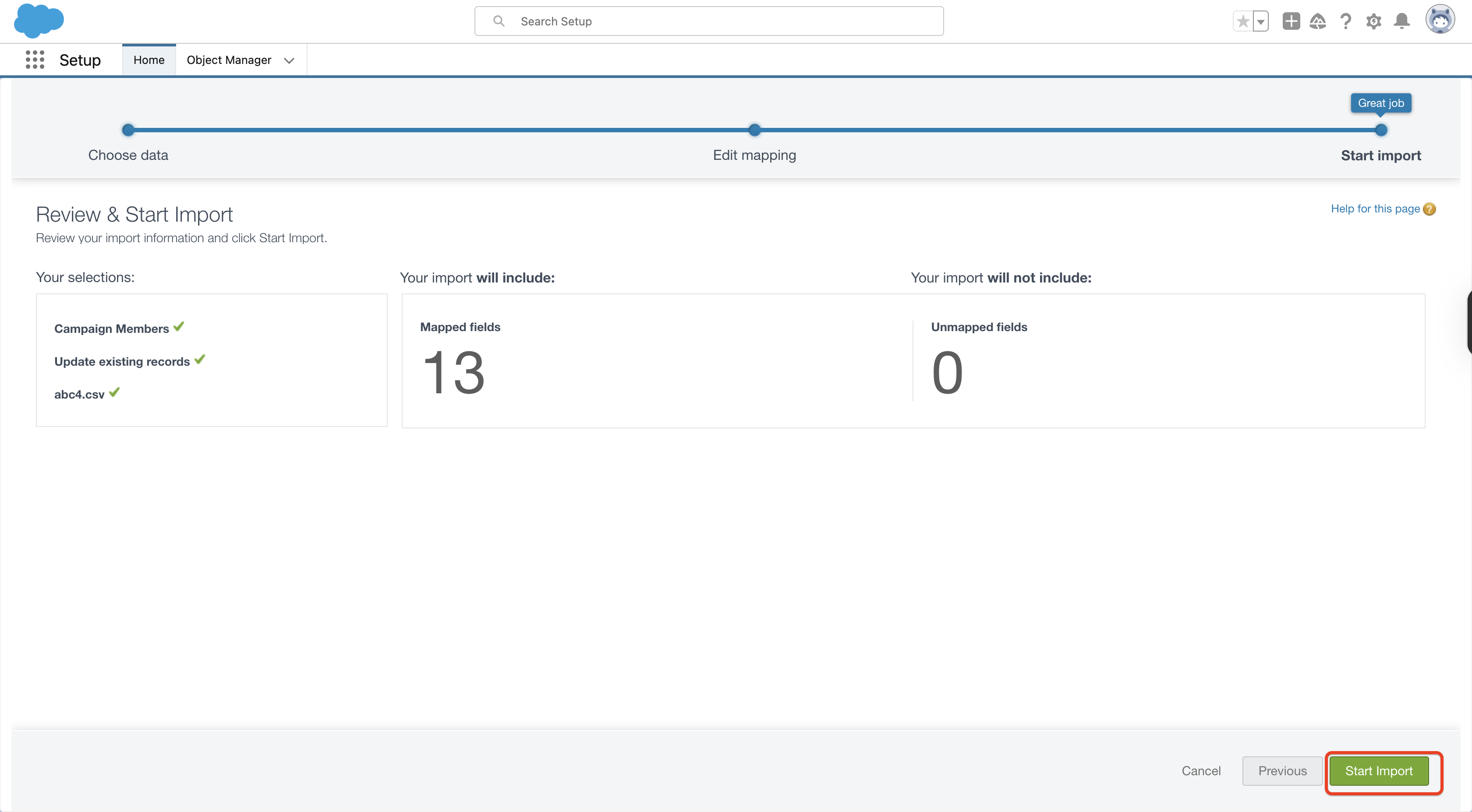The height and width of the screenshot is (812, 1472).
Task: Open the setup gear menu
Action: [1374, 22]
